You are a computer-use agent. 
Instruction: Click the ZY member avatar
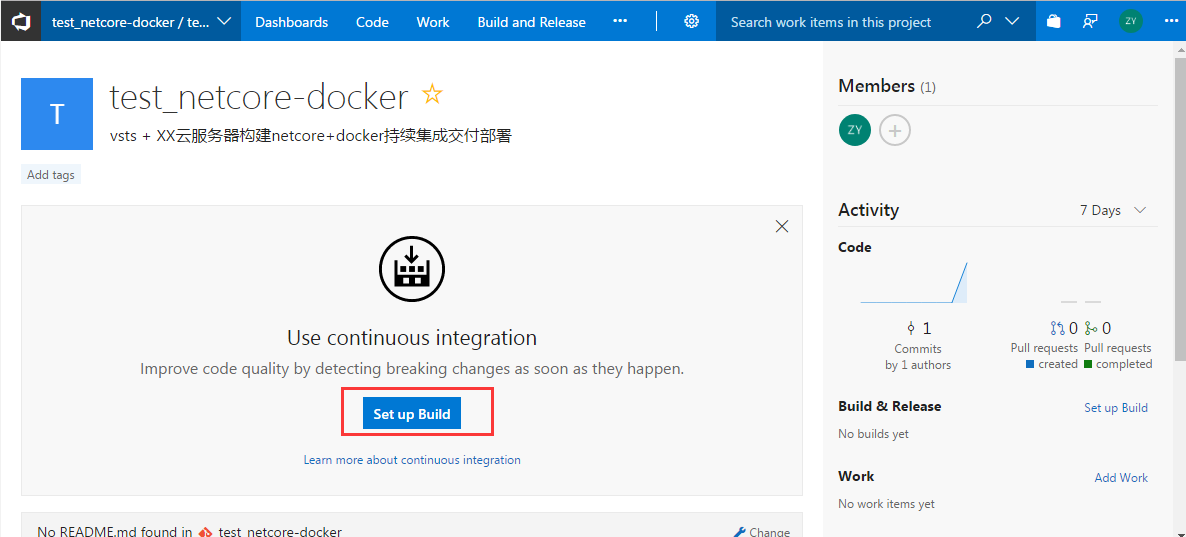[855, 130]
